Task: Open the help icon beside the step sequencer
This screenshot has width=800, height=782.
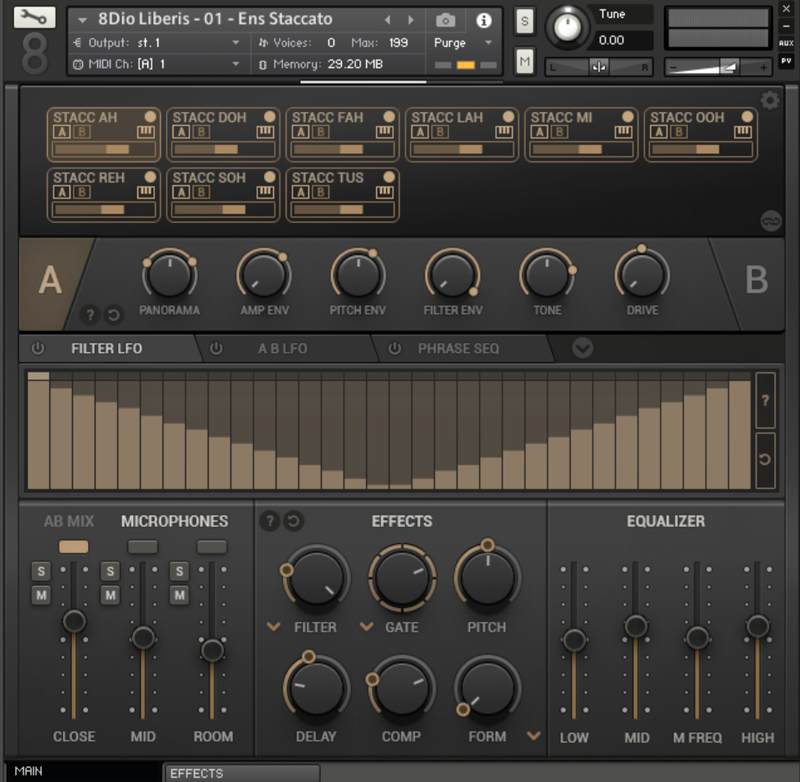Action: (x=765, y=400)
